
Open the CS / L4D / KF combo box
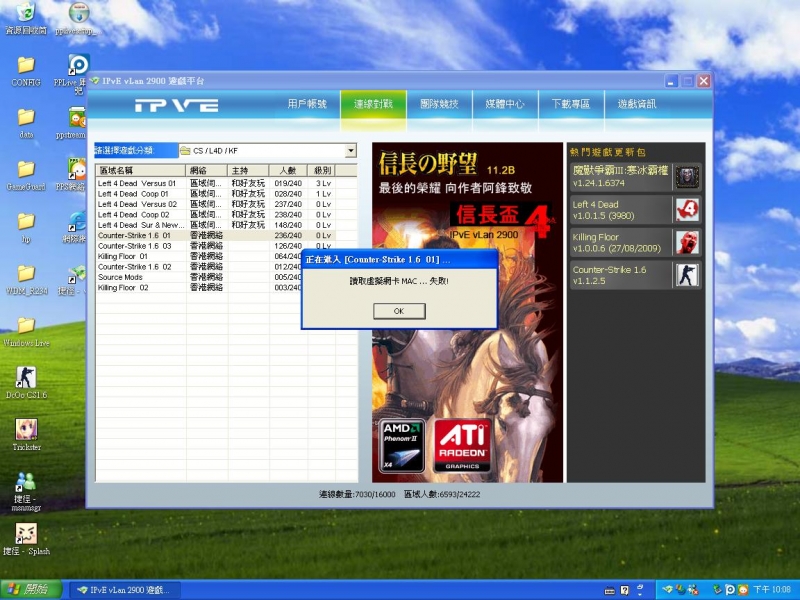point(267,151)
